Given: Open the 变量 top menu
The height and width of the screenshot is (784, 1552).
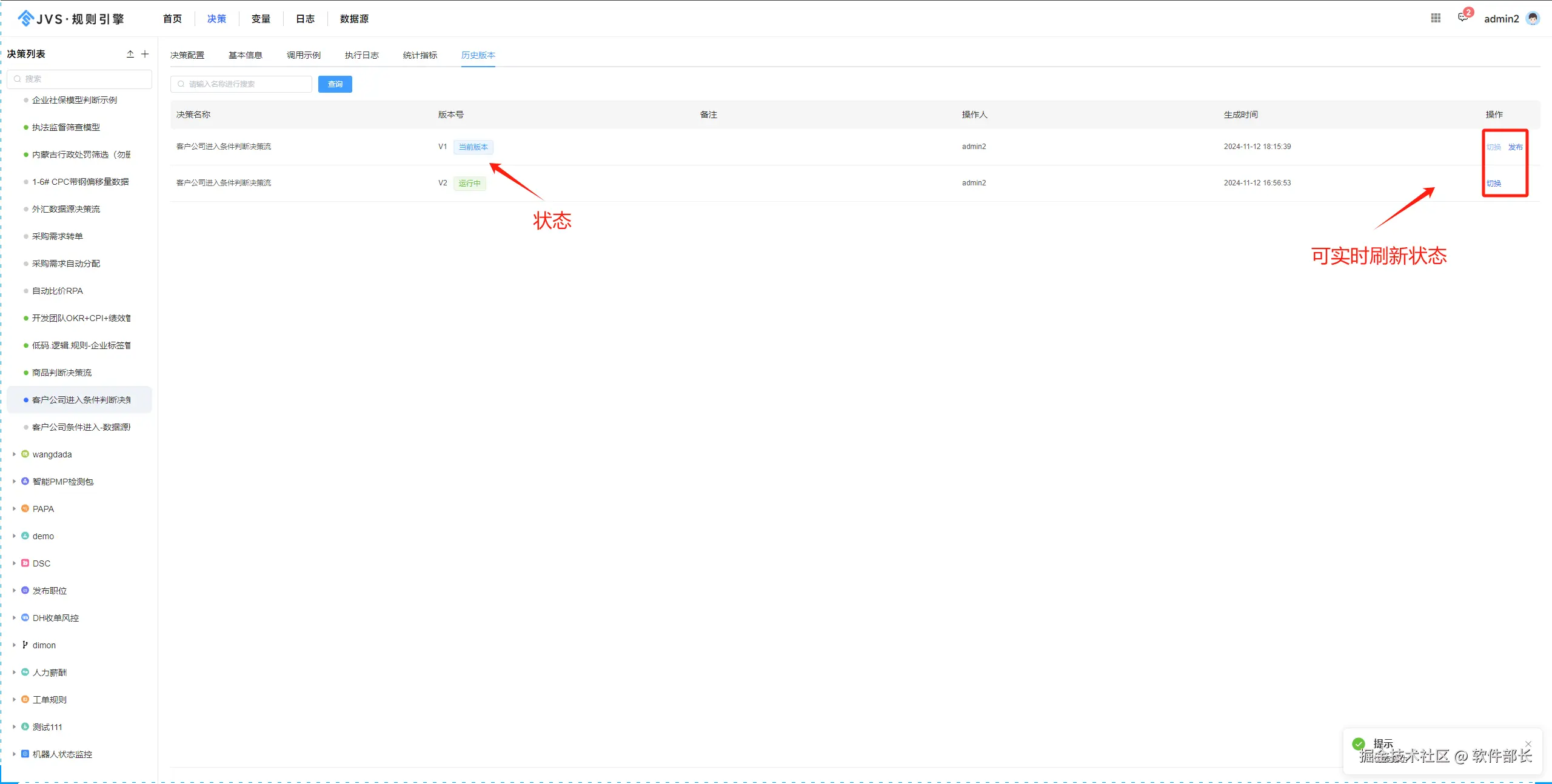Looking at the screenshot, I should [261, 19].
